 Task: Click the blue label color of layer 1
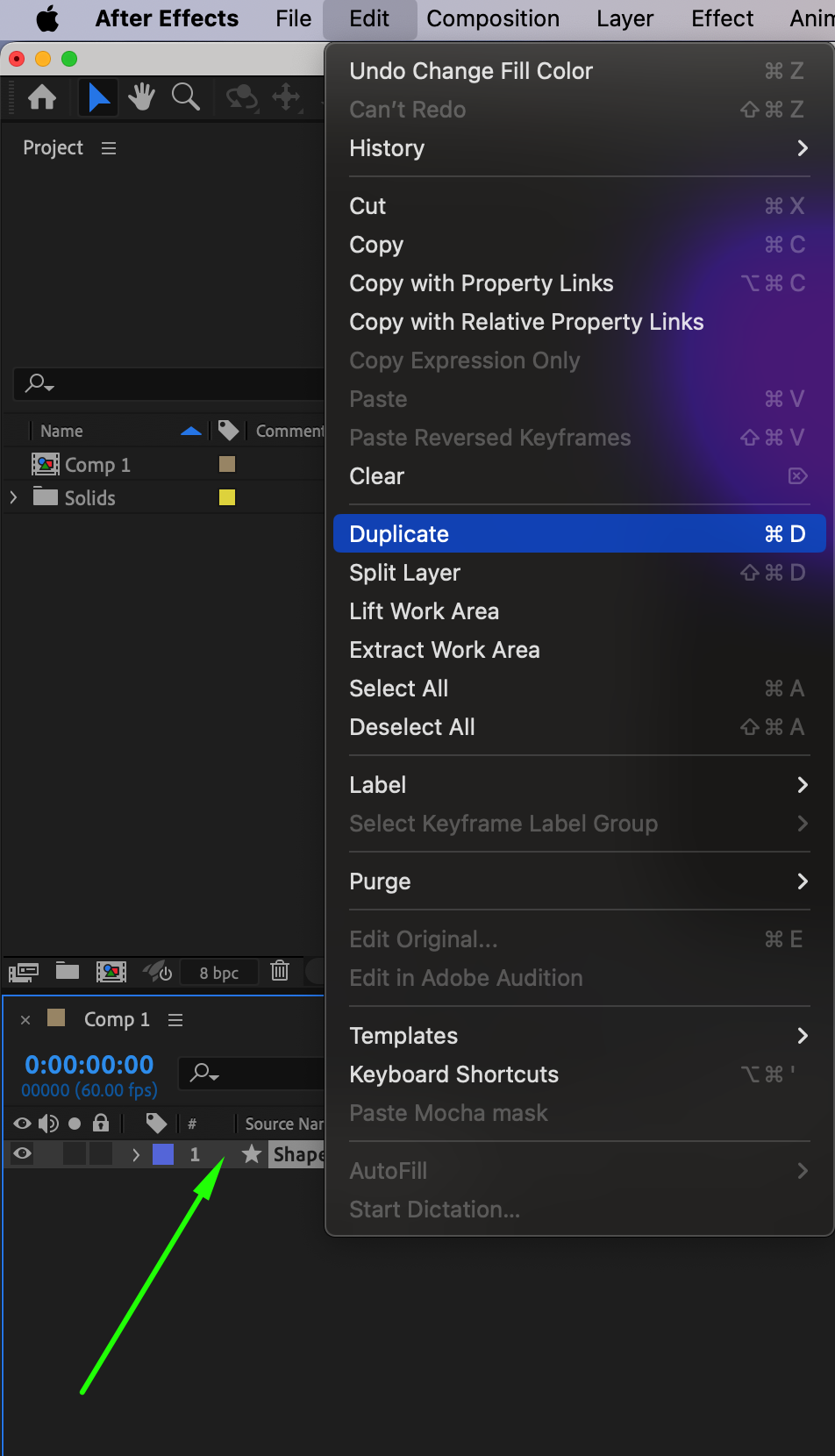click(163, 1154)
